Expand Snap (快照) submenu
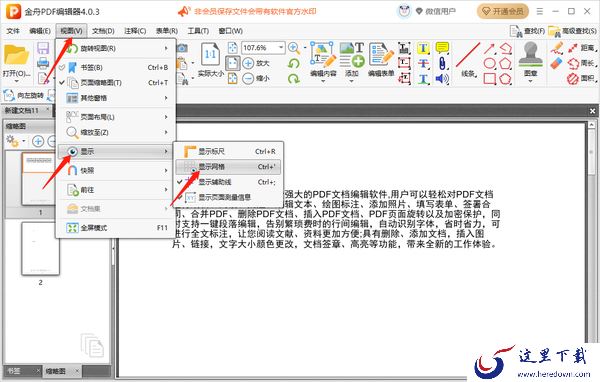 (x=116, y=170)
